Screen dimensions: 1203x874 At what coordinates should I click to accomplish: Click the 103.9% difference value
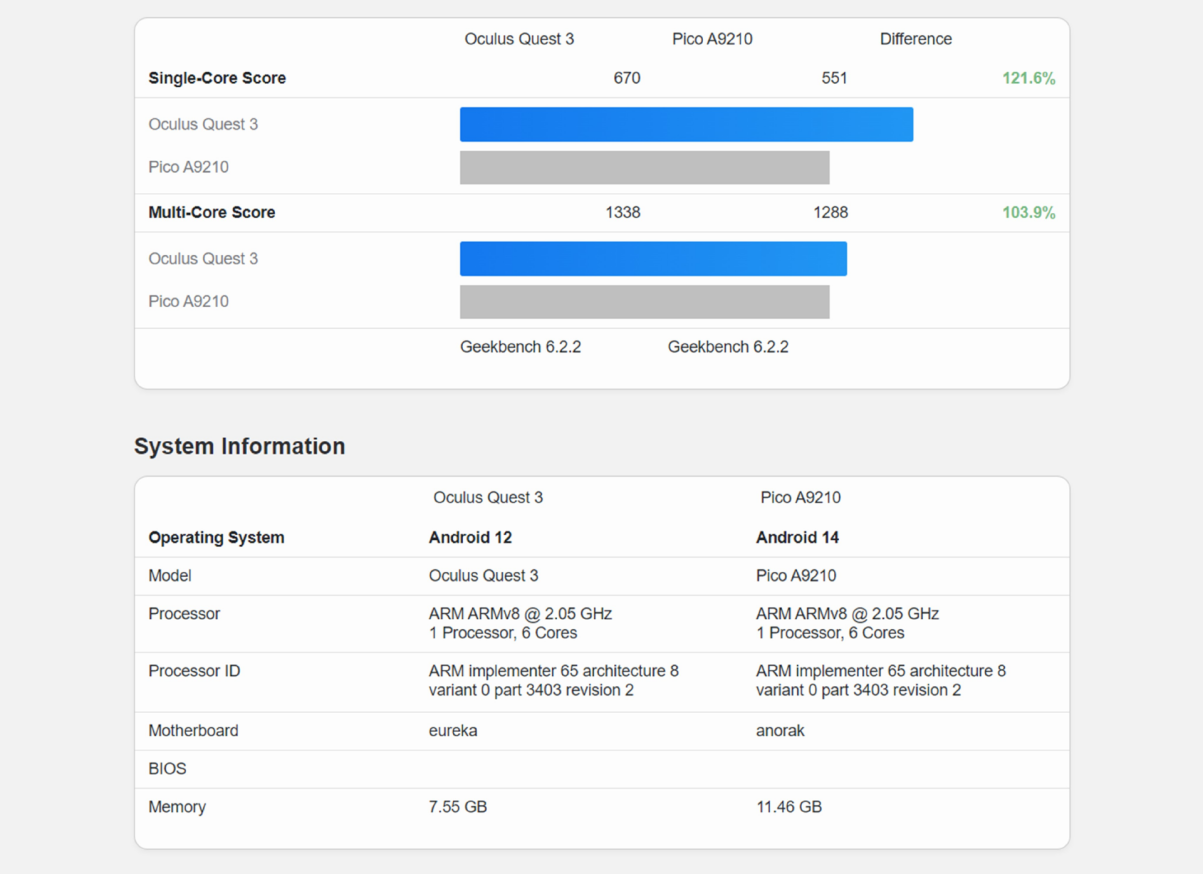click(x=1029, y=212)
